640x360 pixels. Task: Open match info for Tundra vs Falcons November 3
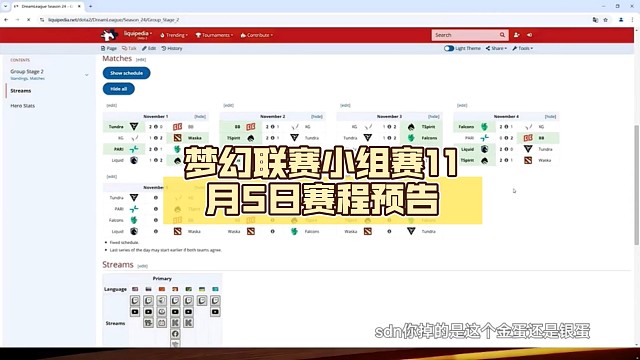click(389, 138)
